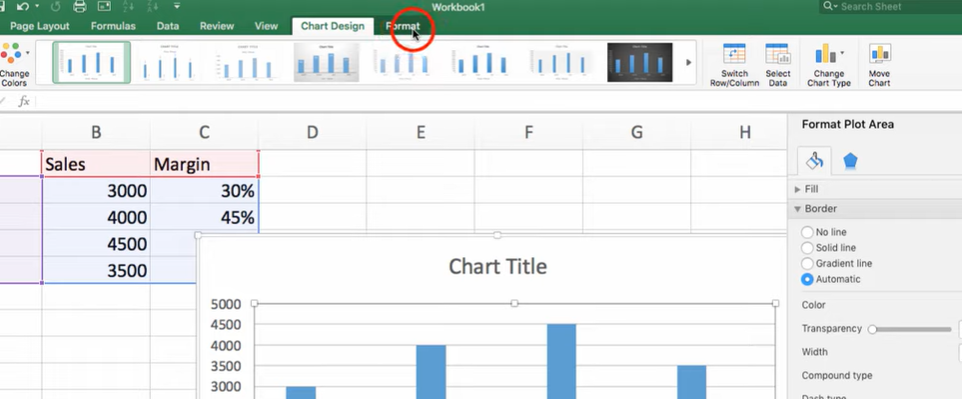
Task: Click the fx insert function icon
Action: pos(24,101)
